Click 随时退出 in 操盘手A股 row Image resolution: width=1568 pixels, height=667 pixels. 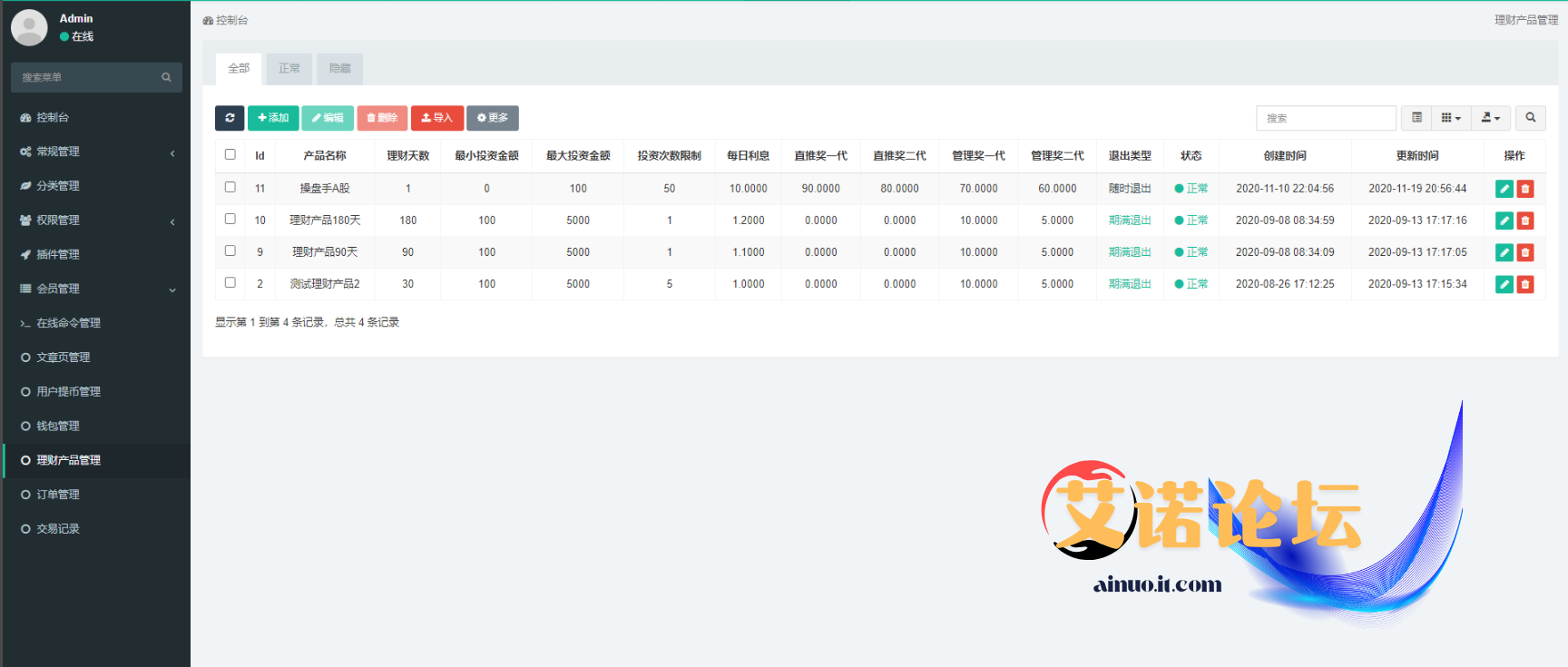[1130, 189]
